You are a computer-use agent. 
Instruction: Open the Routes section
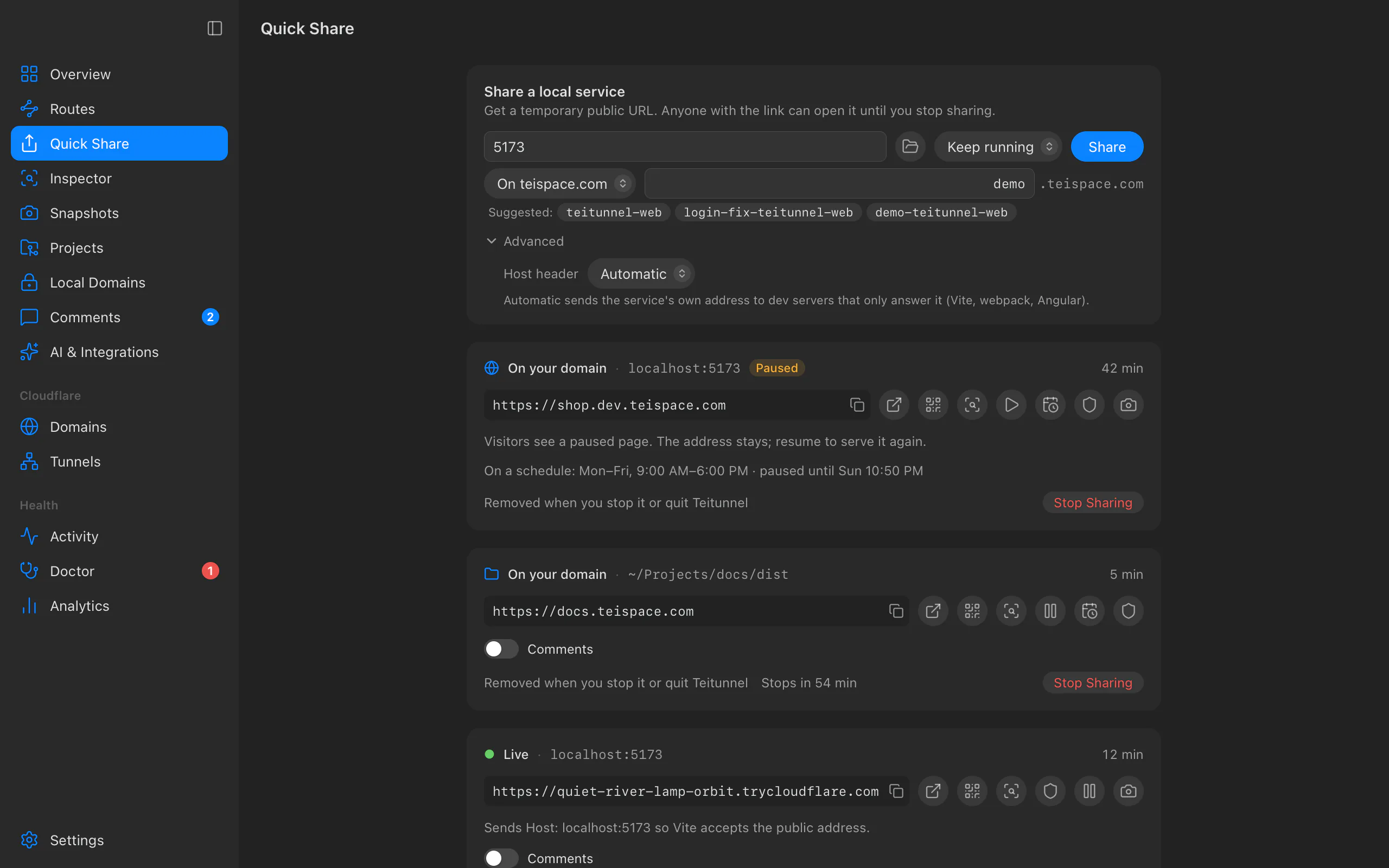[119, 108]
